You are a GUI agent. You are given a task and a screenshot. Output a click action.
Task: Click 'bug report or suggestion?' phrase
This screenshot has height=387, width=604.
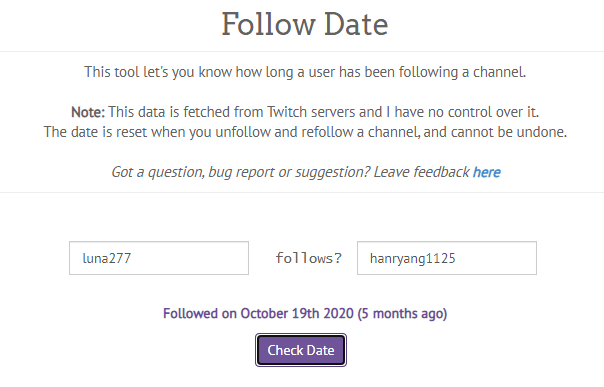click(289, 172)
